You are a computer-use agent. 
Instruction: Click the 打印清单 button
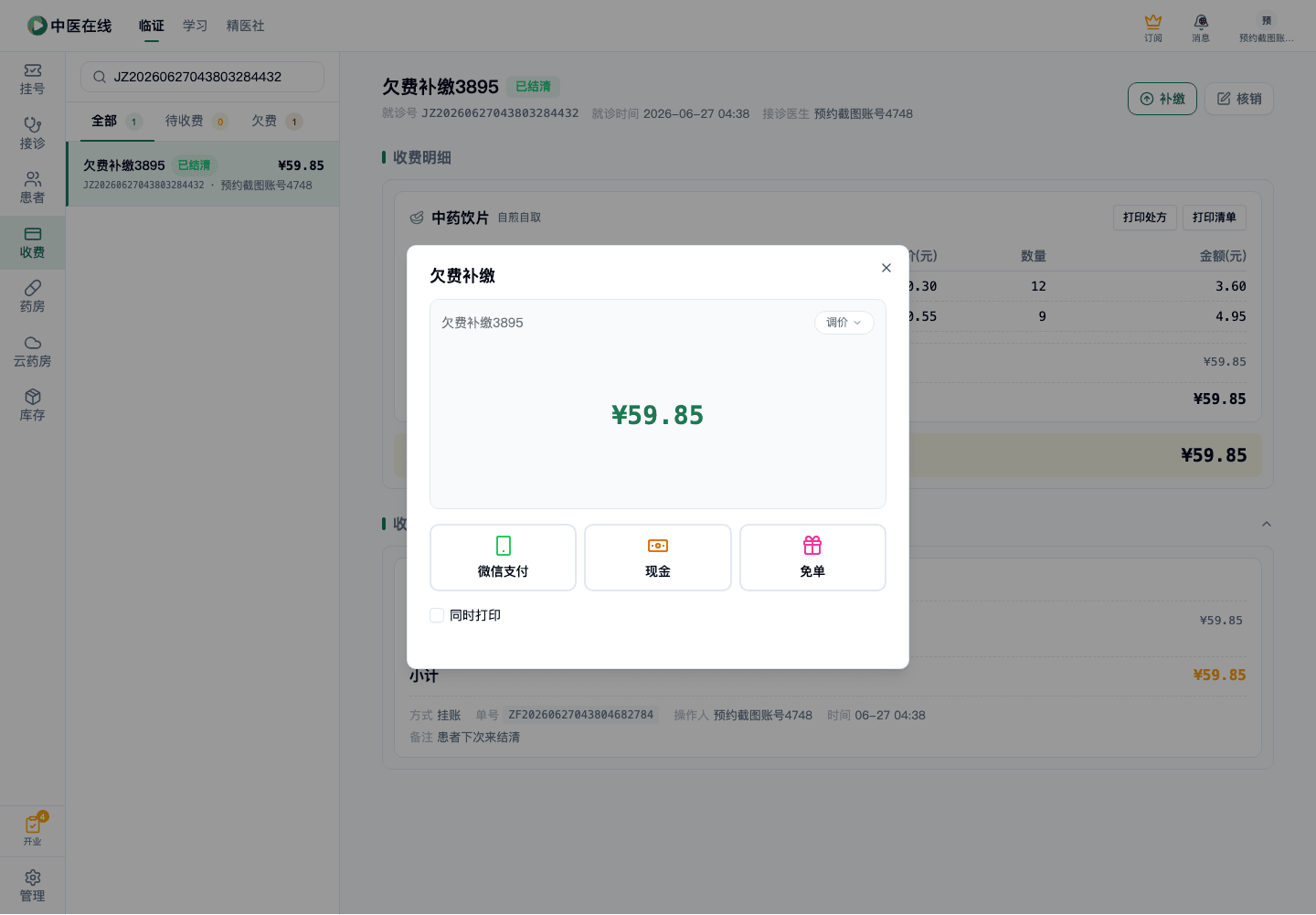point(1215,218)
